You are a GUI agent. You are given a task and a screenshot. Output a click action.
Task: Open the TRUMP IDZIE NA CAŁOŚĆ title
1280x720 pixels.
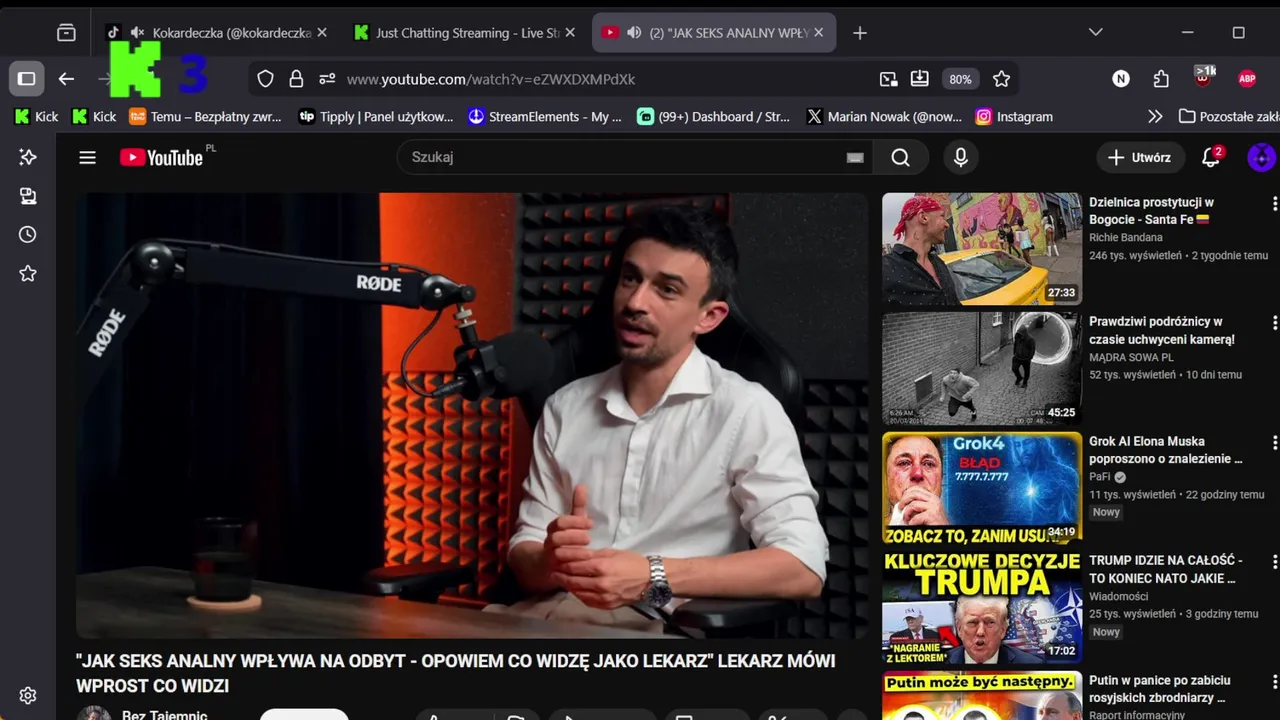pyautogui.click(x=1166, y=569)
